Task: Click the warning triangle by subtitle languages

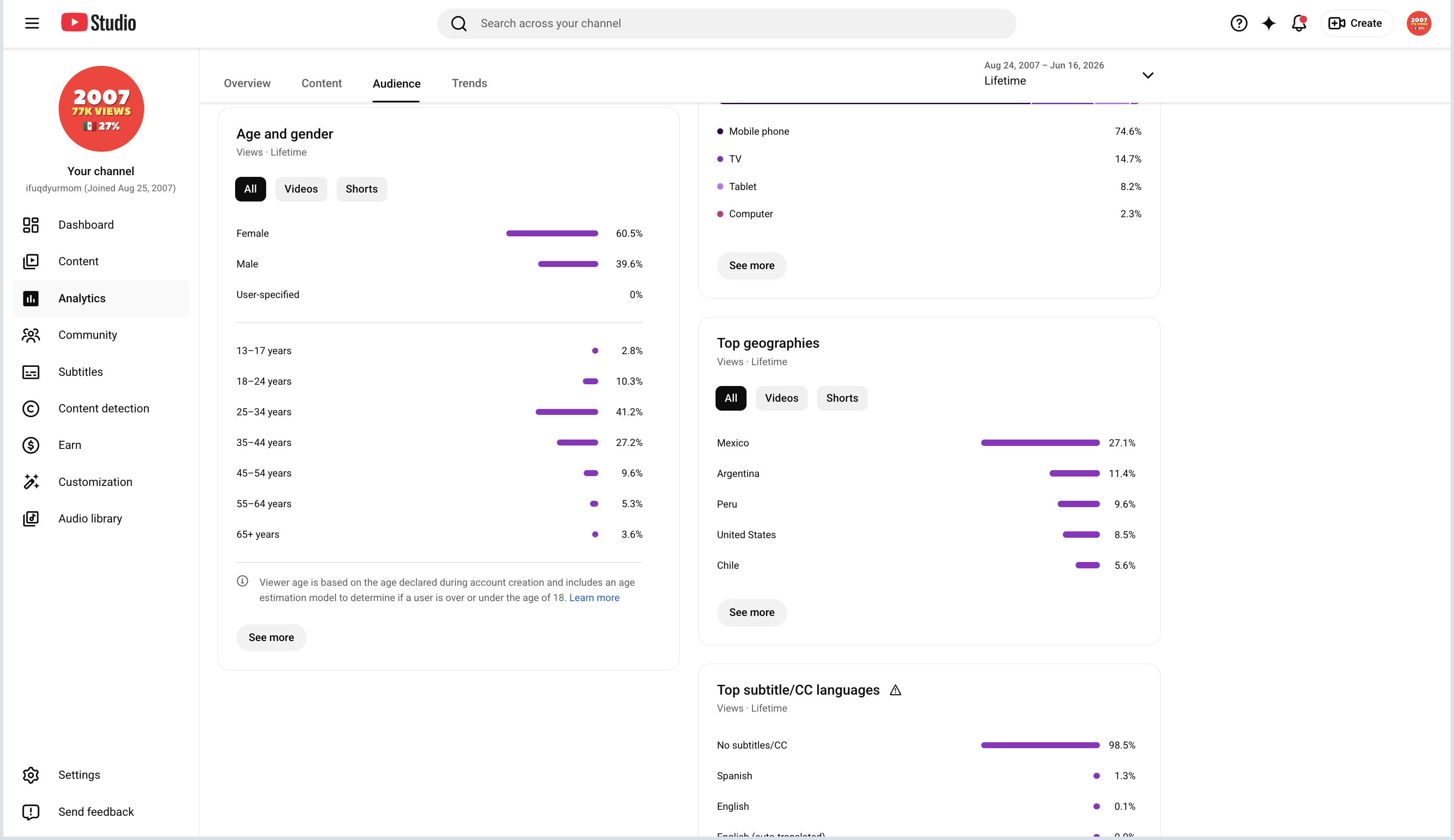Action: coord(895,690)
